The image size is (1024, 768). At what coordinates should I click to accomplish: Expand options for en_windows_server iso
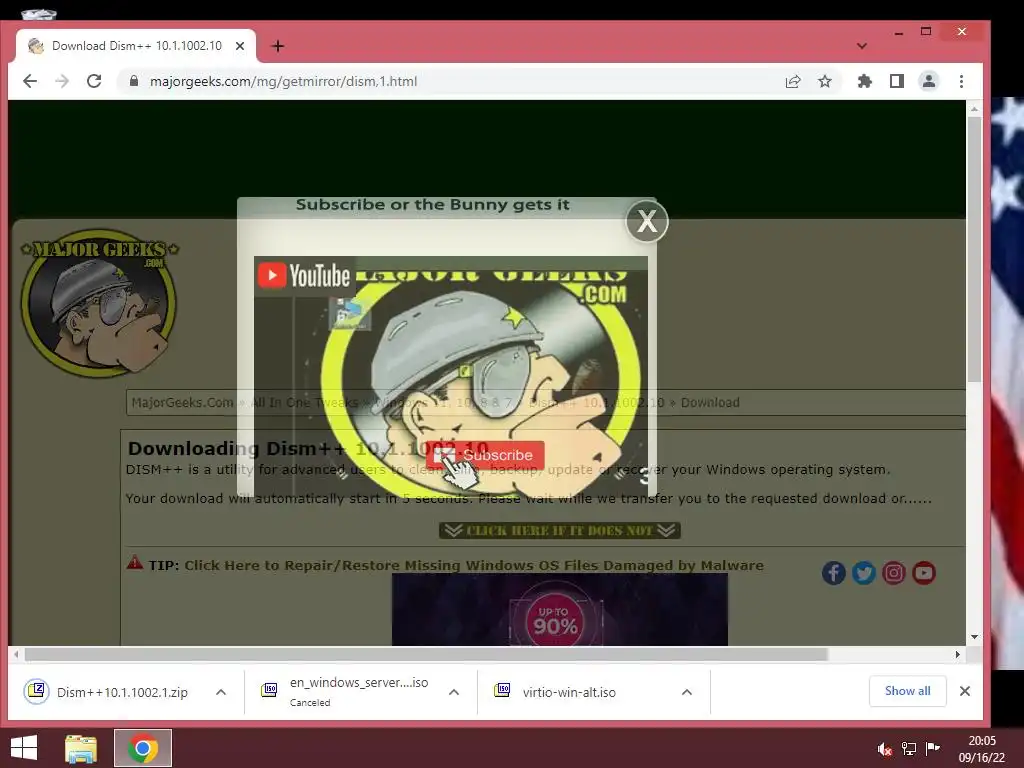click(x=454, y=692)
